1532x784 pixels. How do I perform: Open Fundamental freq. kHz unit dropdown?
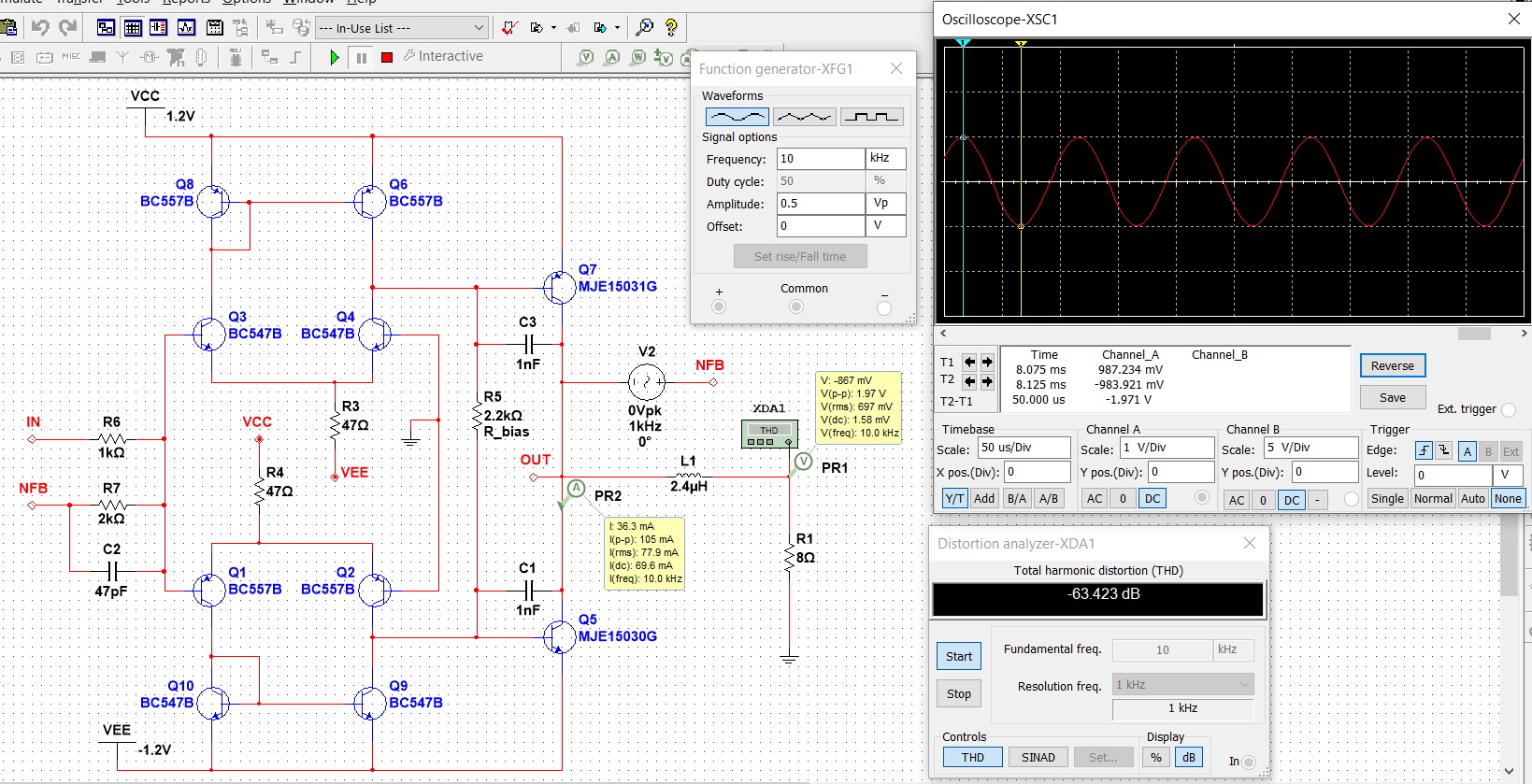tap(1234, 649)
